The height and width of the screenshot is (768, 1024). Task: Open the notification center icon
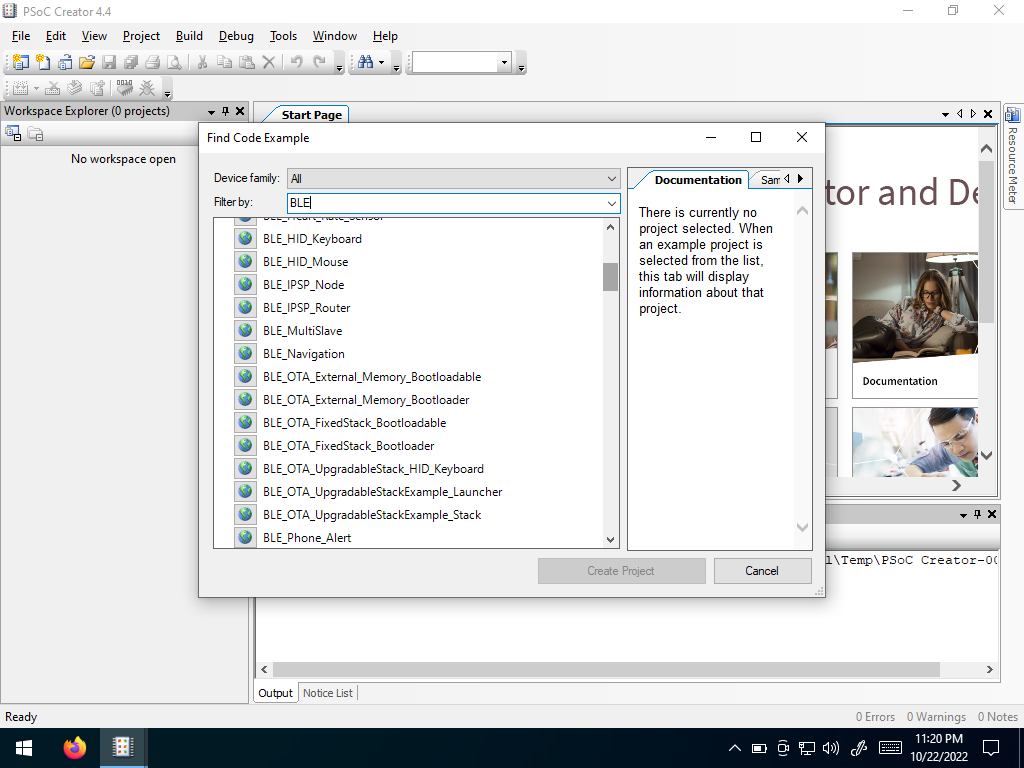coord(991,748)
